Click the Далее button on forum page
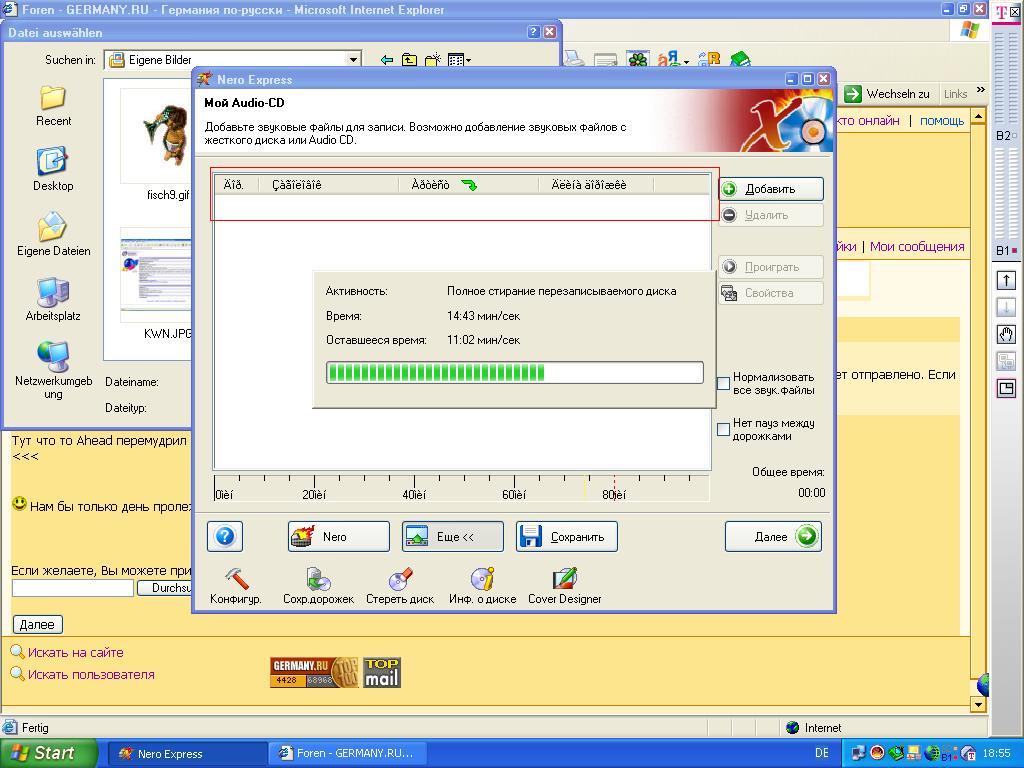The height and width of the screenshot is (768, 1024). pos(37,624)
